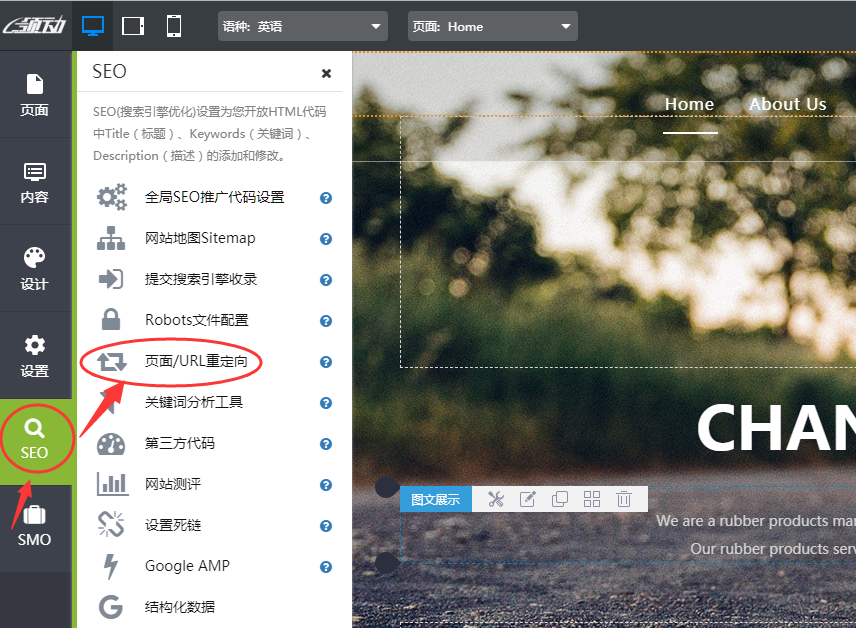Screen dimensions: 856x628
Task: Switch to desktop preview mode
Action: [93, 26]
